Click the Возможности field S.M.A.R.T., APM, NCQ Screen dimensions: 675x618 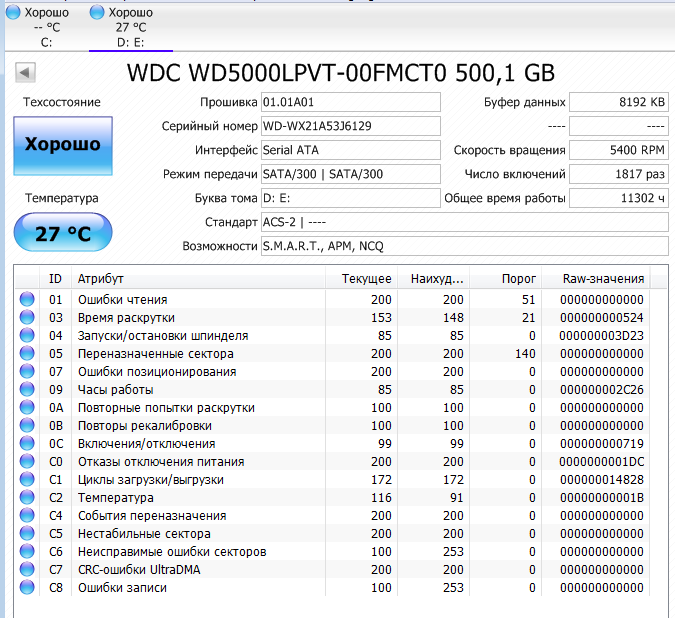(x=464, y=246)
